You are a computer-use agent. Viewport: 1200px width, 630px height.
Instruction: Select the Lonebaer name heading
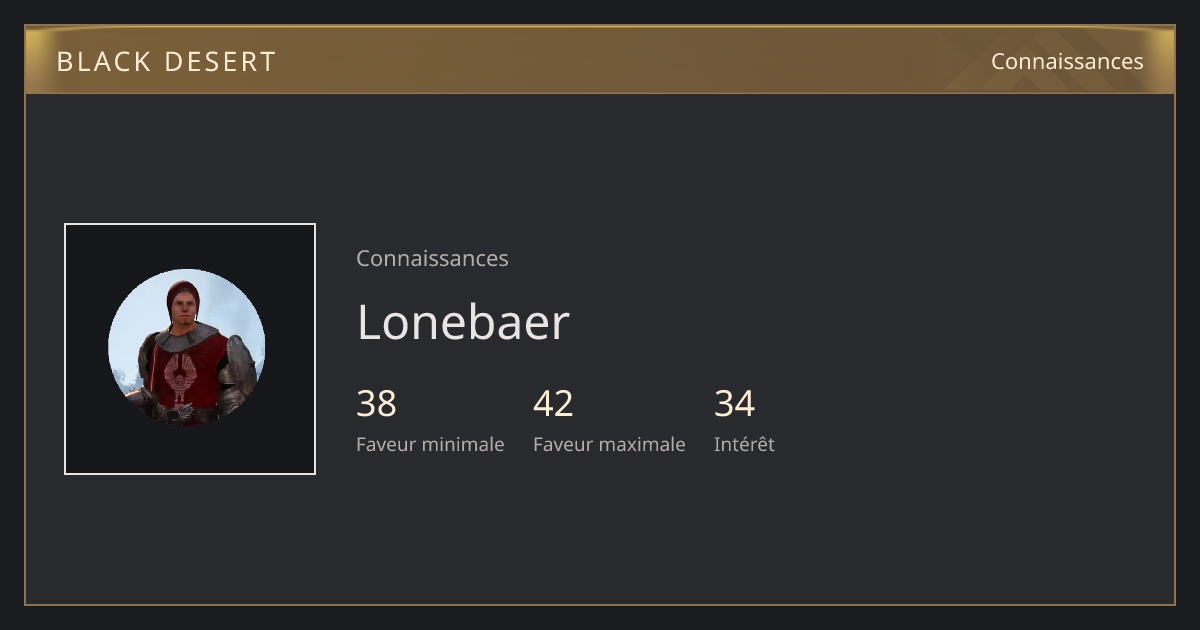[463, 322]
